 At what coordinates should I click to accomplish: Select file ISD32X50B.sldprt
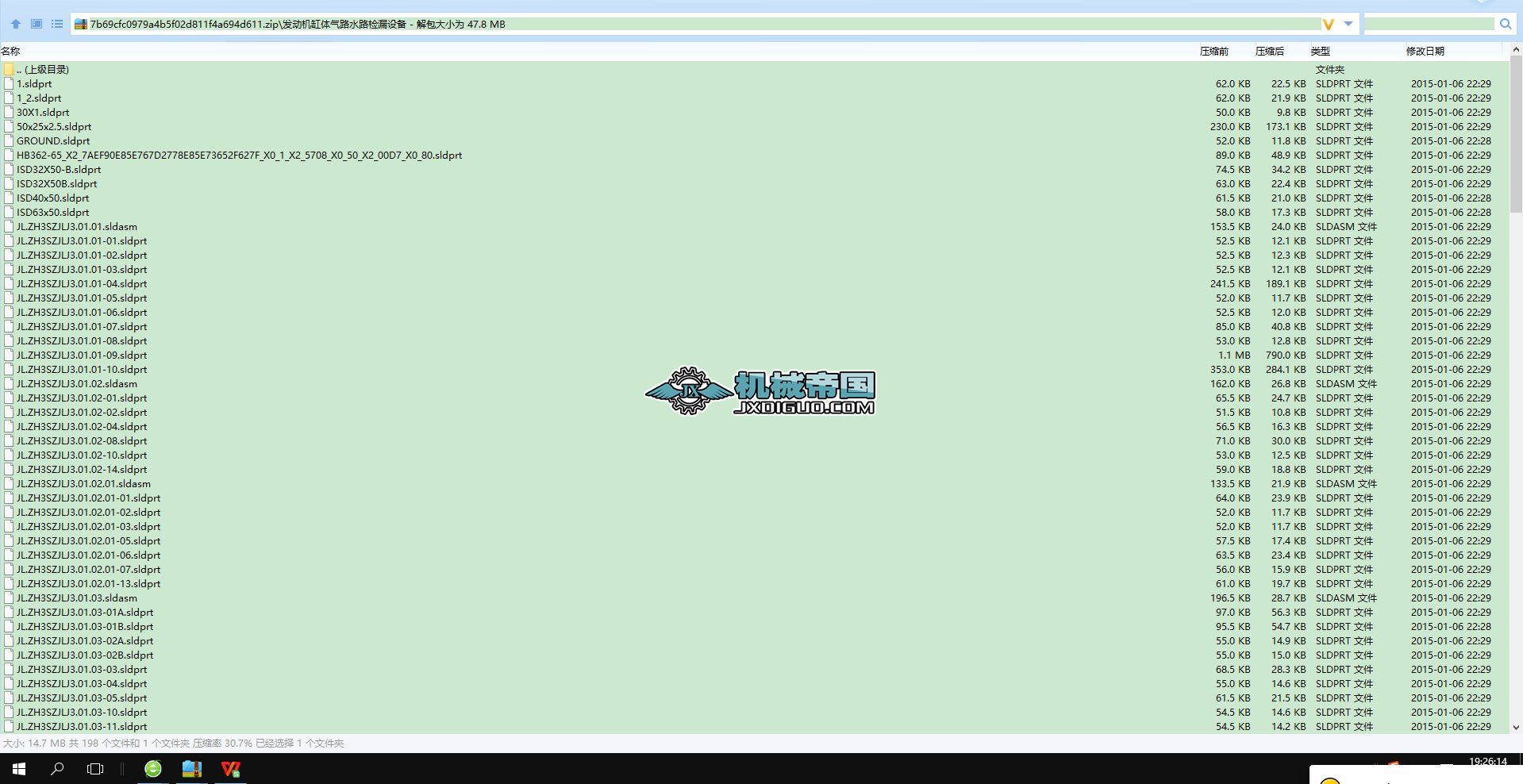(x=56, y=184)
